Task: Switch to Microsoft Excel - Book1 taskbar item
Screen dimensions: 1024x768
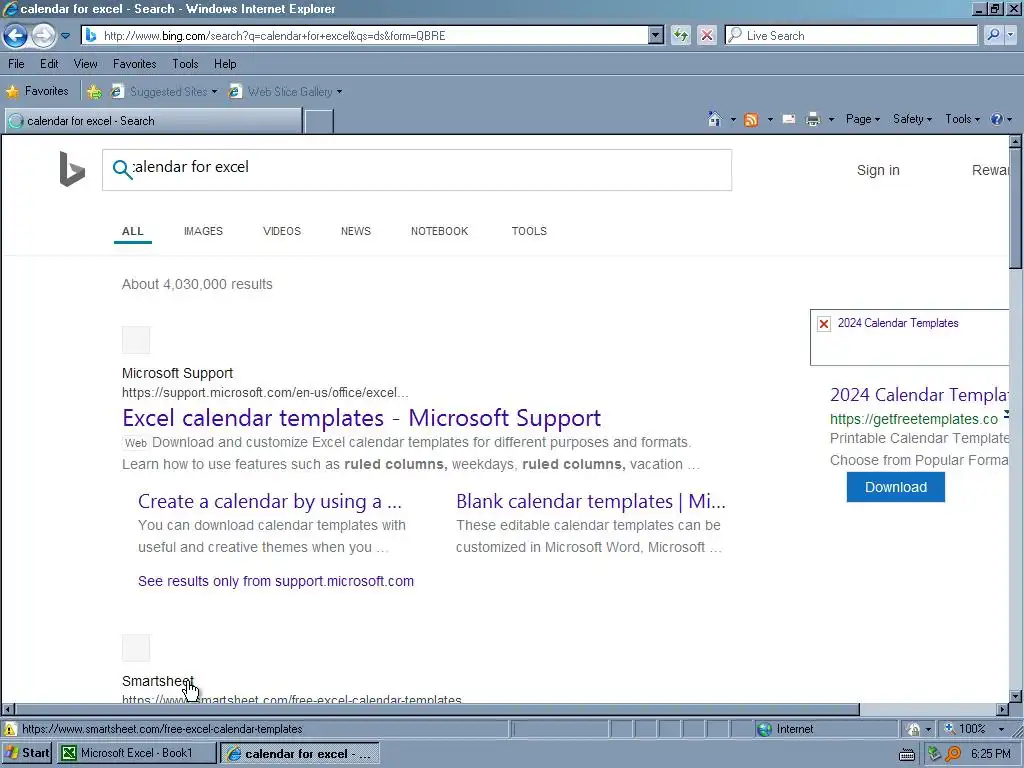Action: click(x=136, y=753)
